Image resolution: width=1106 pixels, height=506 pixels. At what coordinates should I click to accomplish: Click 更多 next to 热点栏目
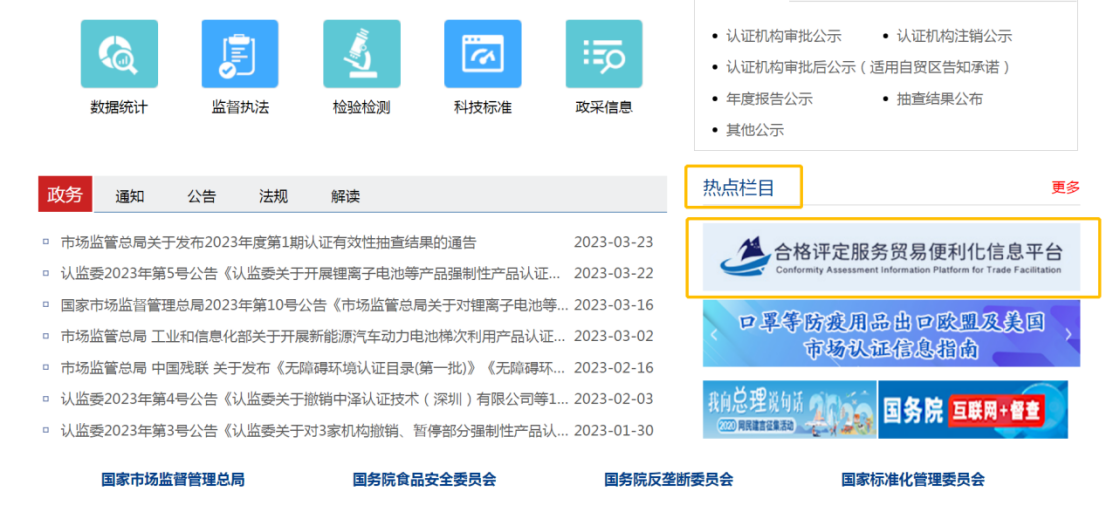1065,187
